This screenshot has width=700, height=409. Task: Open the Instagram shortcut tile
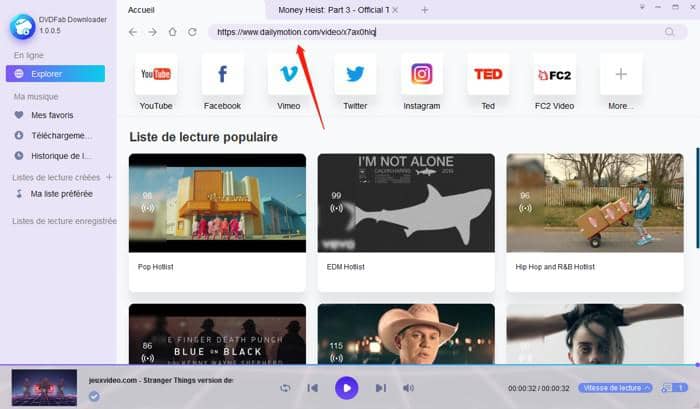pos(421,74)
